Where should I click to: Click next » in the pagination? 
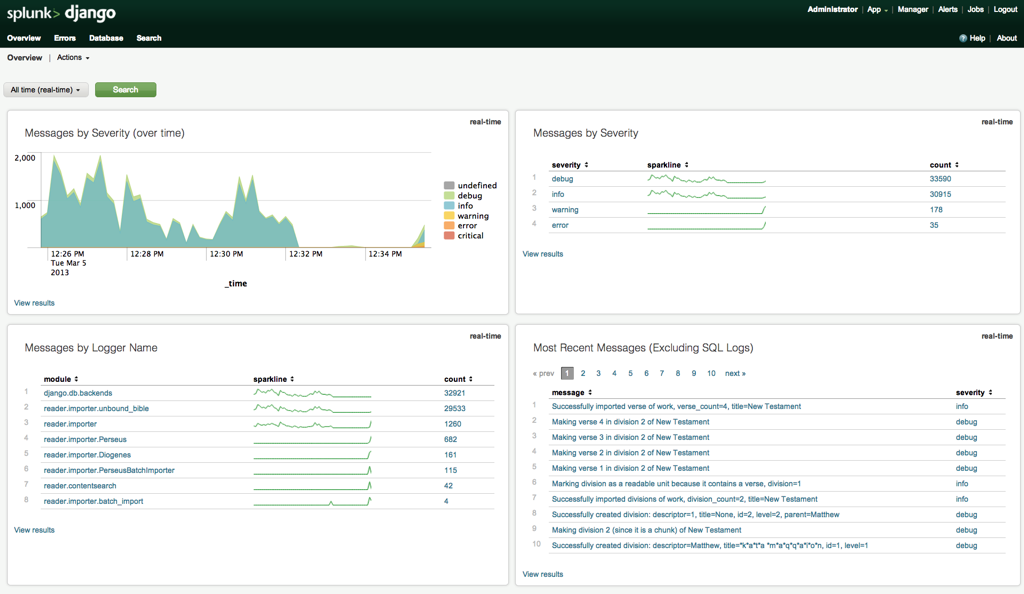[x=735, y=373]
